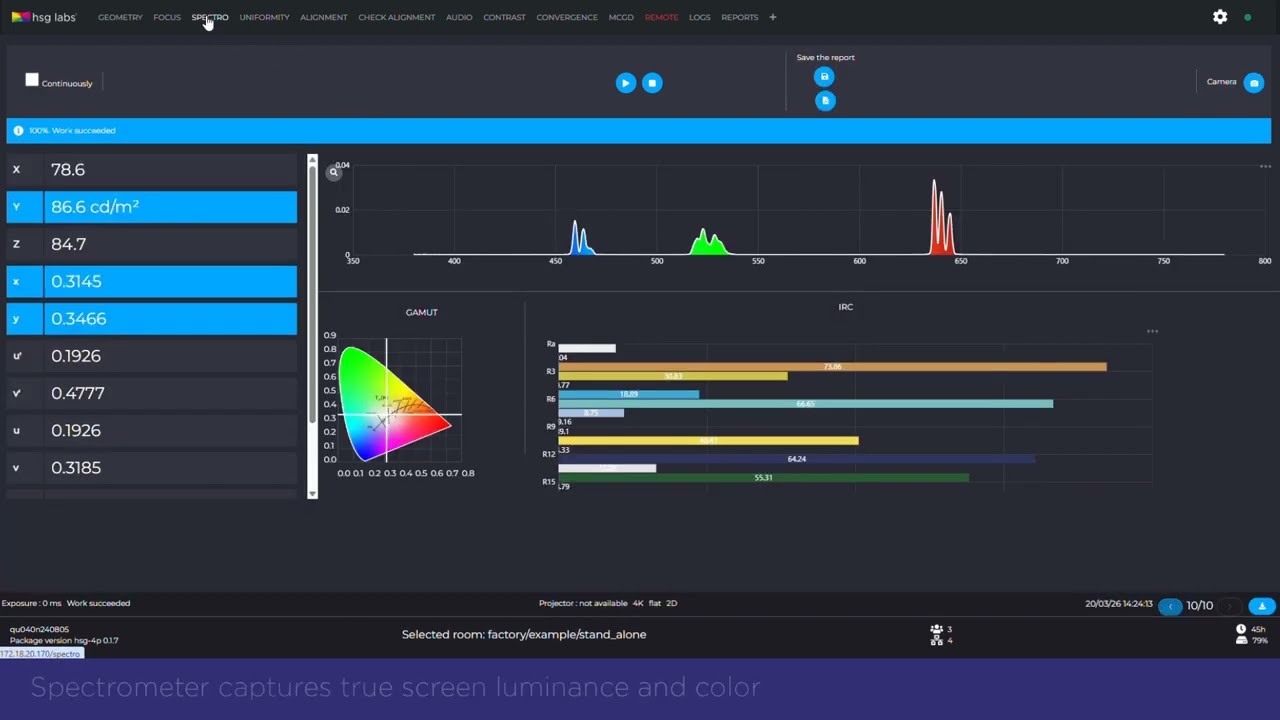Add a new tab with the plus icon
Viewport: 1280px width, 720px height.
tap(772, 17)
